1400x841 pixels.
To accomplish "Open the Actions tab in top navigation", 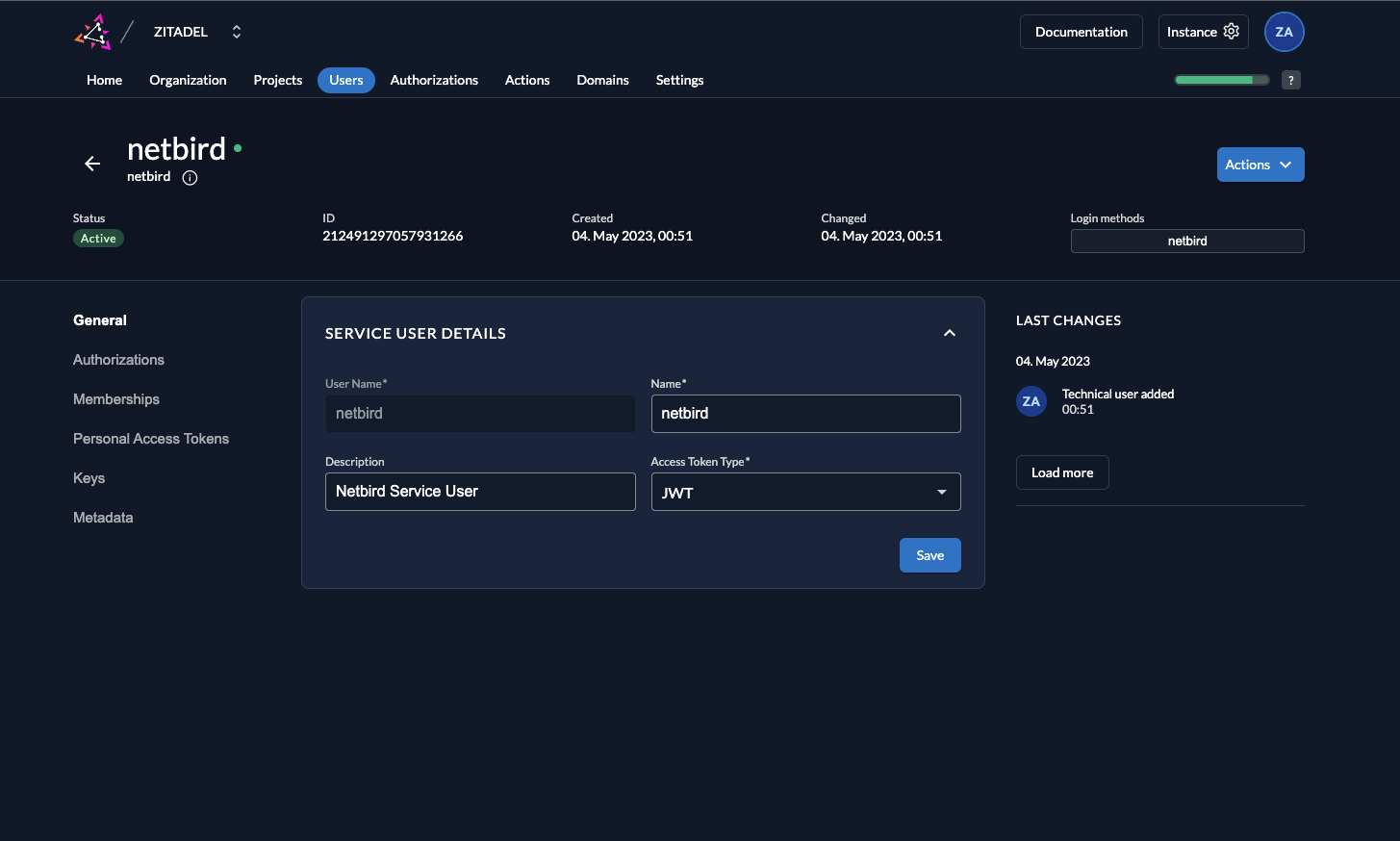I will coord(527,80).
